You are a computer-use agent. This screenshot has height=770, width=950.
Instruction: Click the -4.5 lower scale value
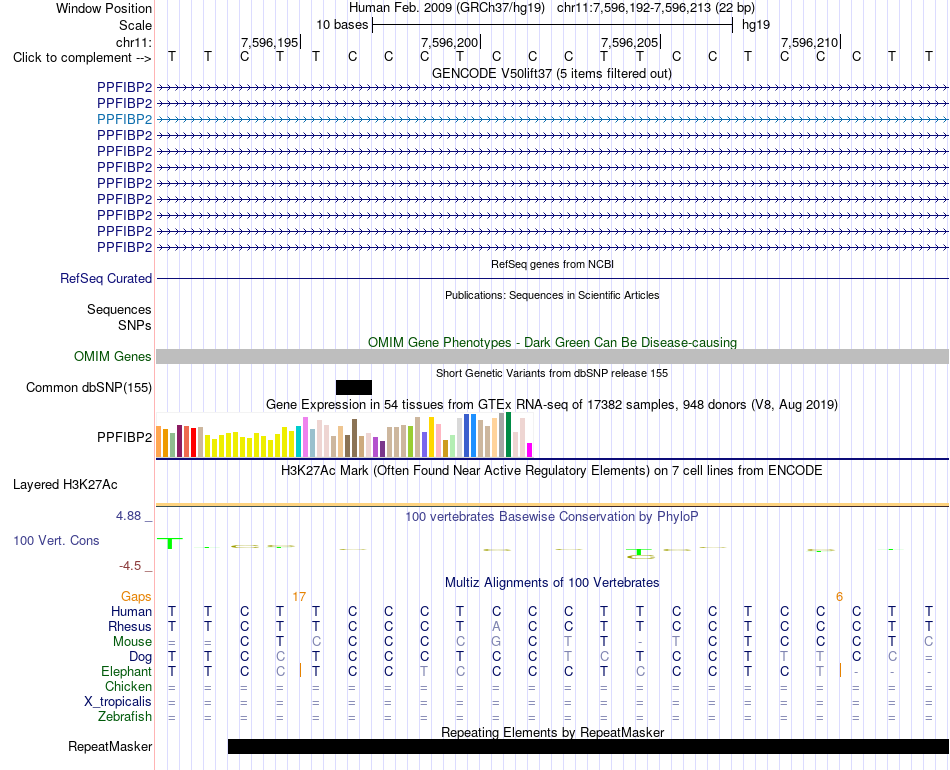click(x=130, y=566)
